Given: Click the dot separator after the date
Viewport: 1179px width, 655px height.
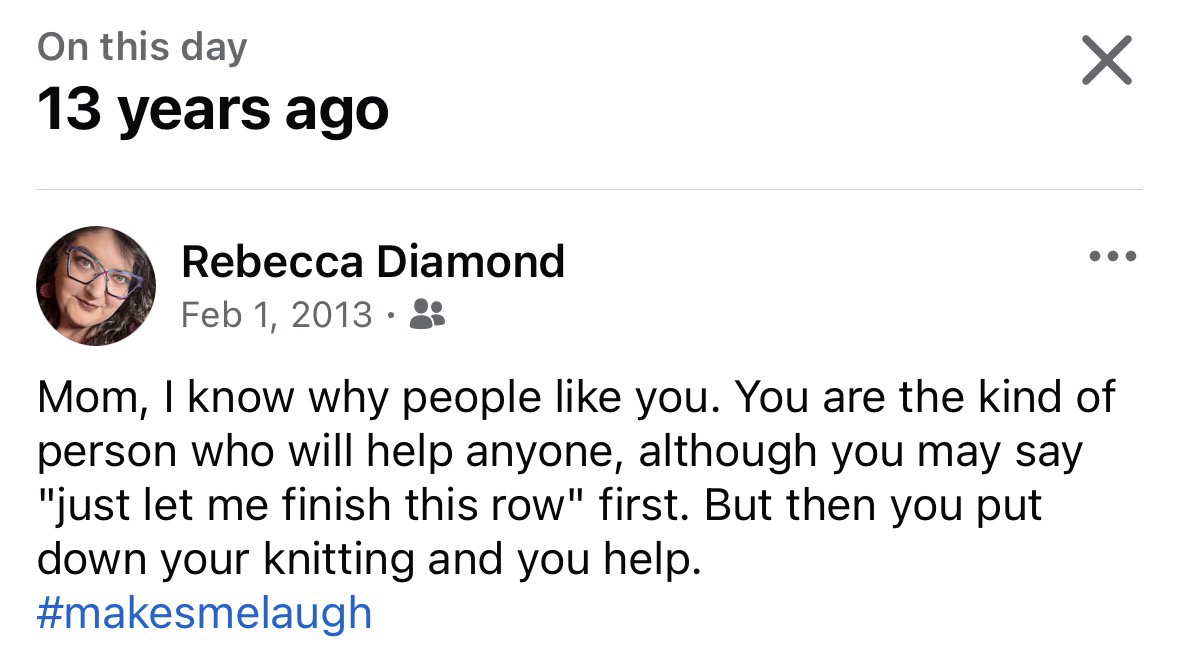Looking at the screenshot, I should [391, 316].
